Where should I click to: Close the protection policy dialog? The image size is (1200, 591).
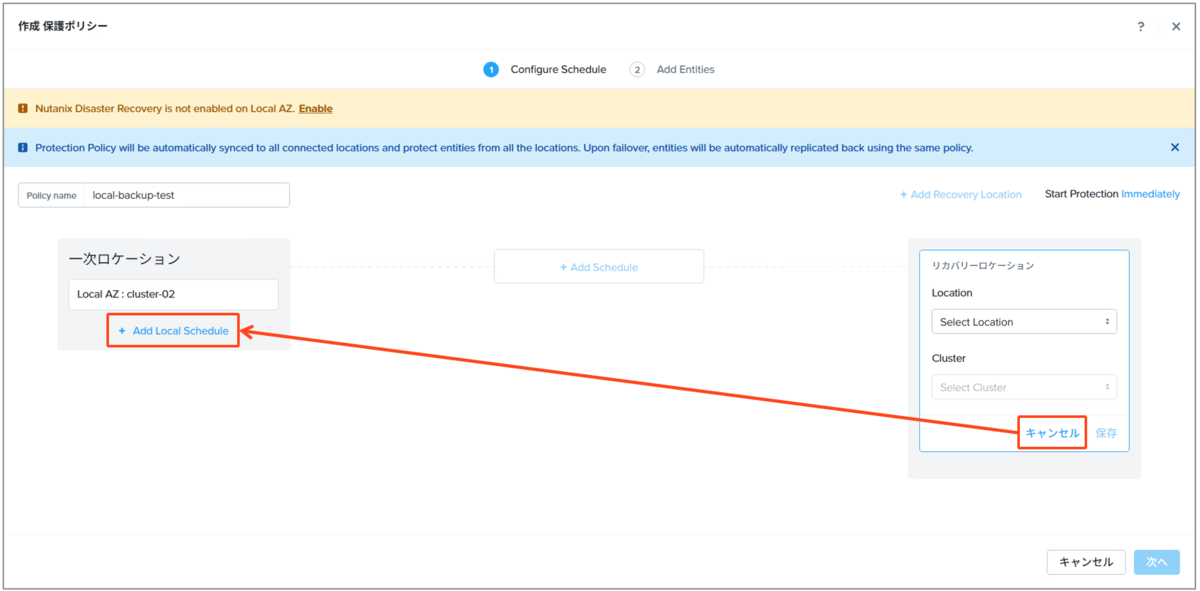tap(1176, 27)
